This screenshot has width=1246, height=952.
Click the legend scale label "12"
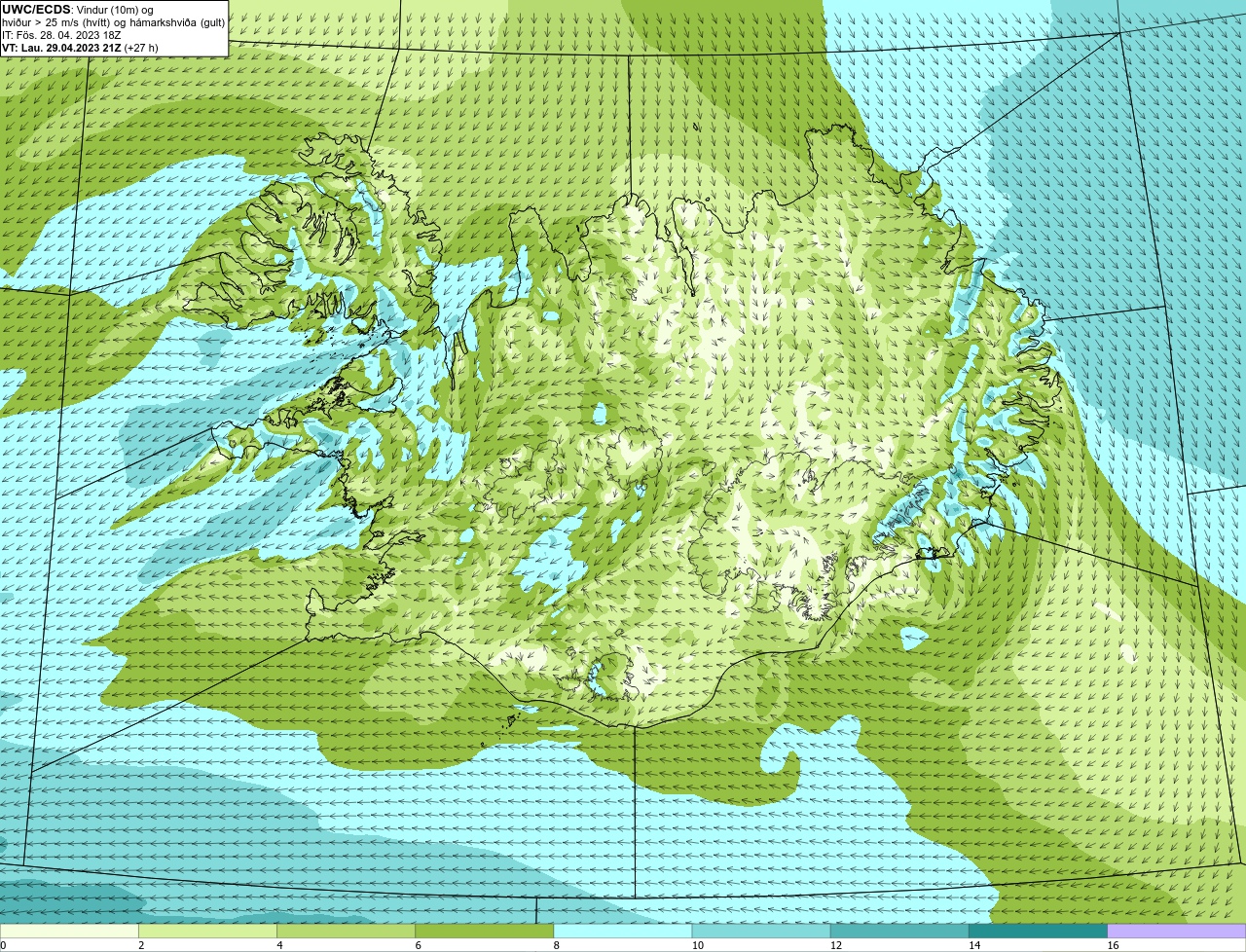pos(836,945)
